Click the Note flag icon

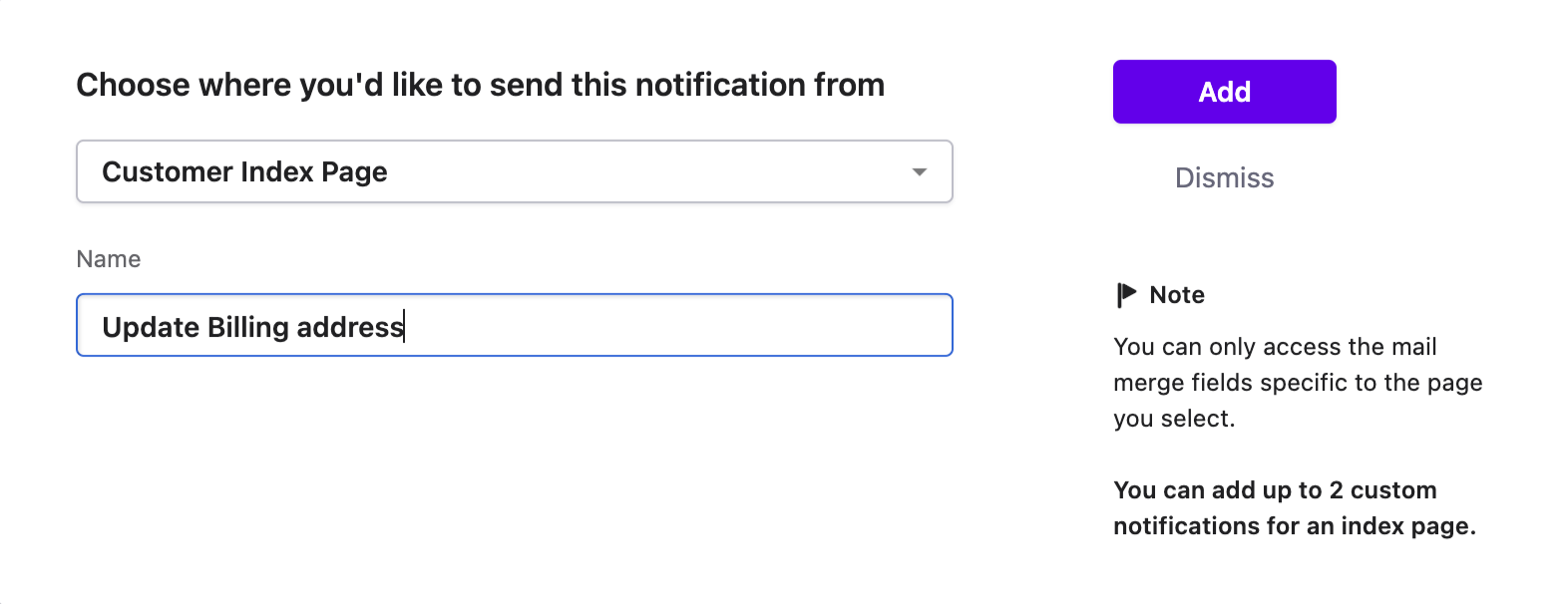coord(1126,295)
